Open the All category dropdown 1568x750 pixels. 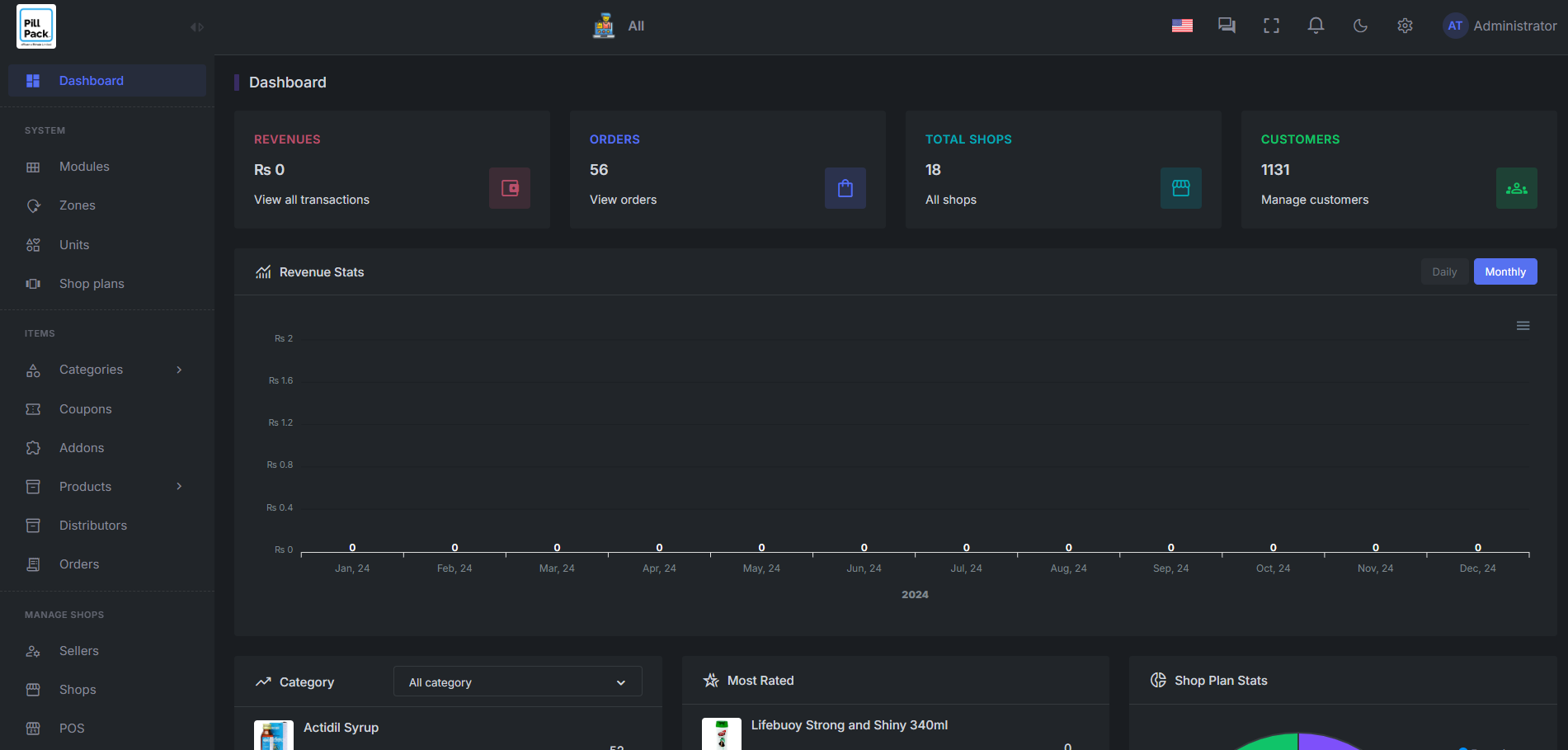point(517,682)
